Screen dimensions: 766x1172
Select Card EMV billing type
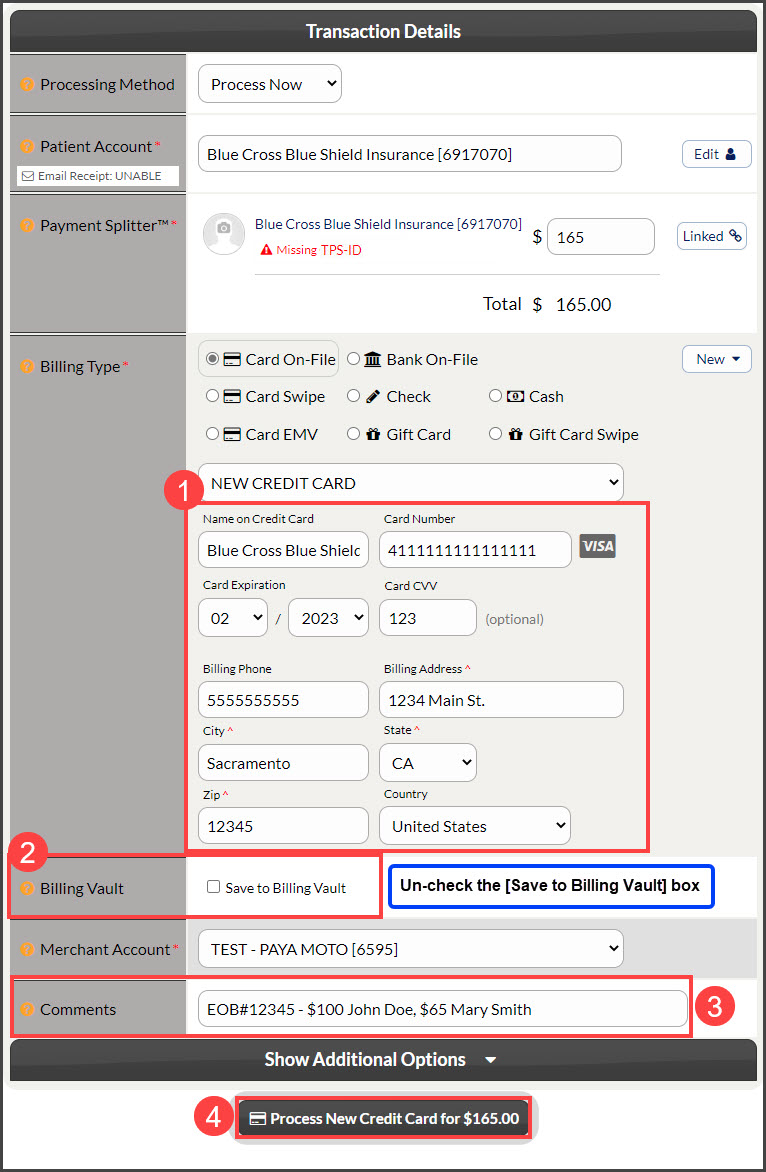pos(212,434)
